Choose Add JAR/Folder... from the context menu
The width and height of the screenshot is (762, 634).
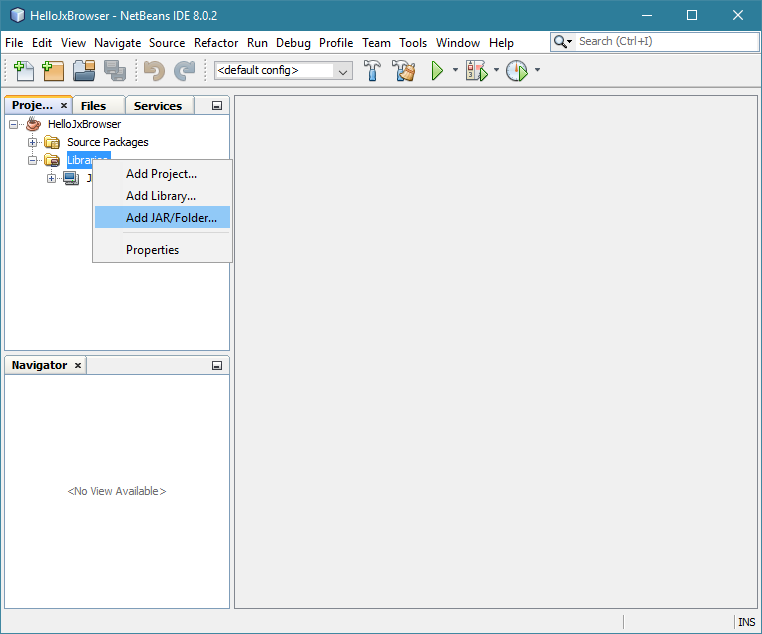tap(162, 218)
